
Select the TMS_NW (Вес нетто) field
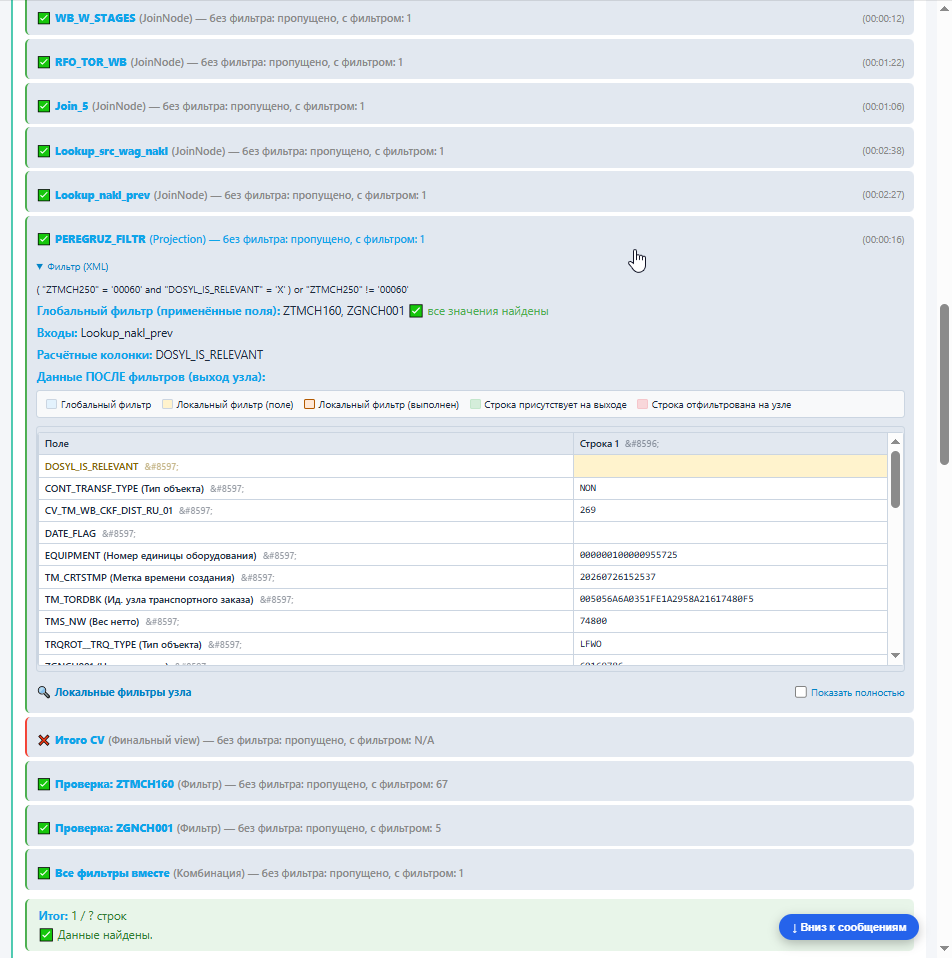click(306, 622)
